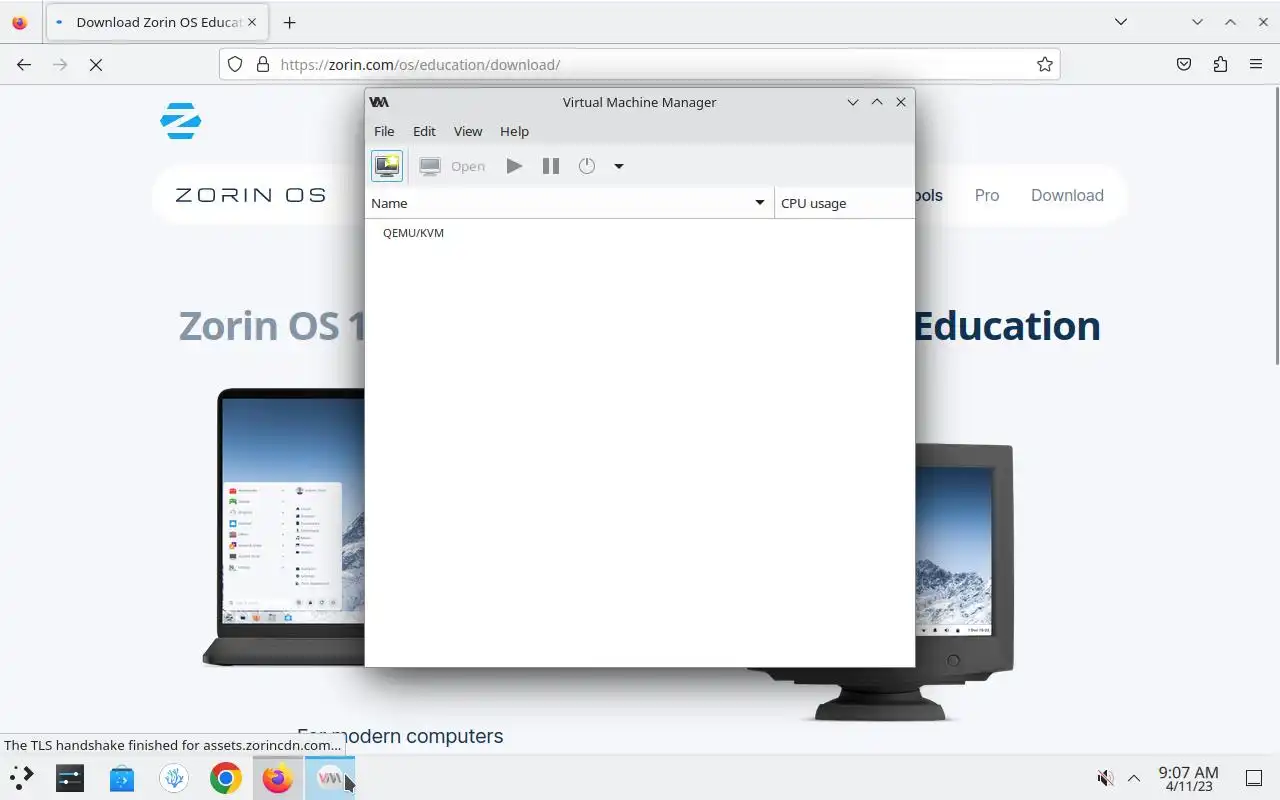The width and height of the screenshot is (1280, 800).
Task: Select Download Zorin OS Education tab
Action: pyautogui.click(x=156, y=22)
